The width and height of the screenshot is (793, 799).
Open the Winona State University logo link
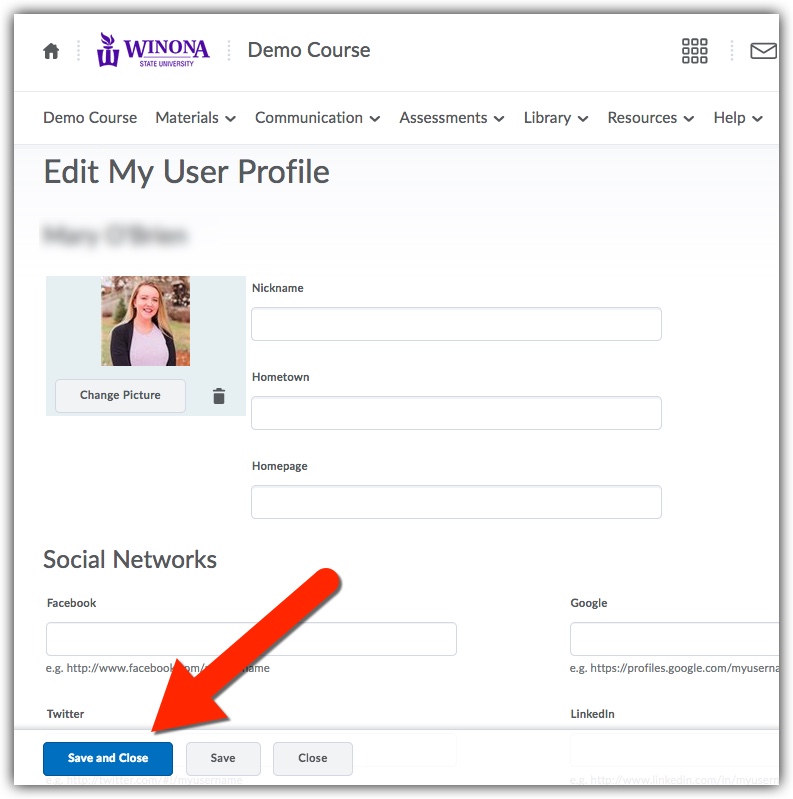point(153,50)
